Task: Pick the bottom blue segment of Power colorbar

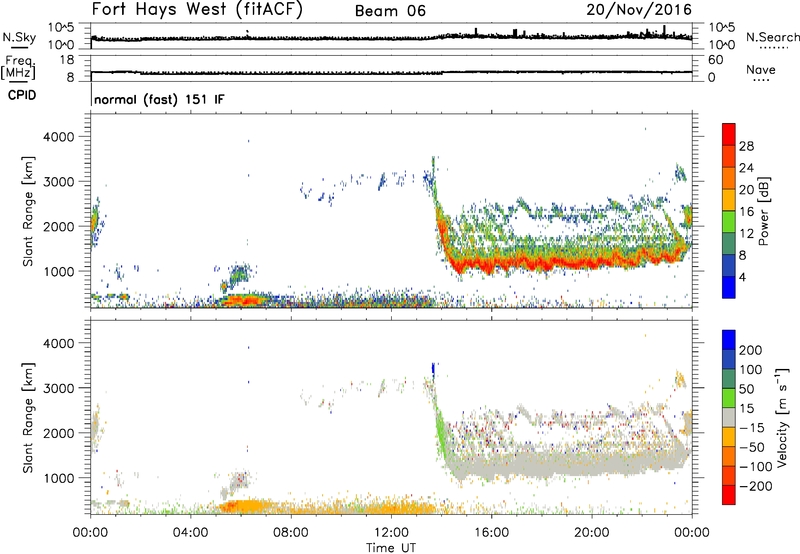Action: pos(729,287)
